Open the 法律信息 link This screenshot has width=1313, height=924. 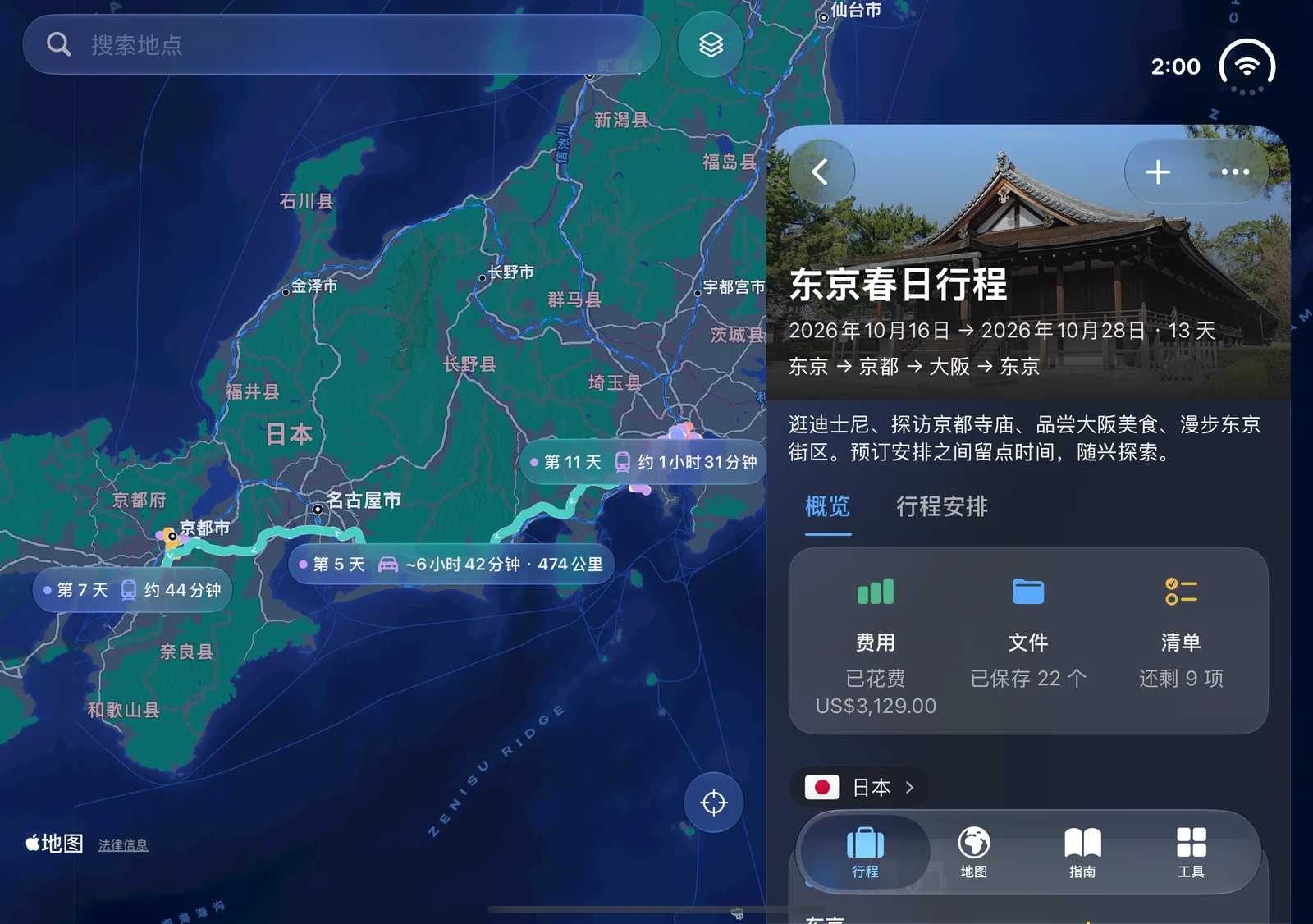[x=123, y=845]
